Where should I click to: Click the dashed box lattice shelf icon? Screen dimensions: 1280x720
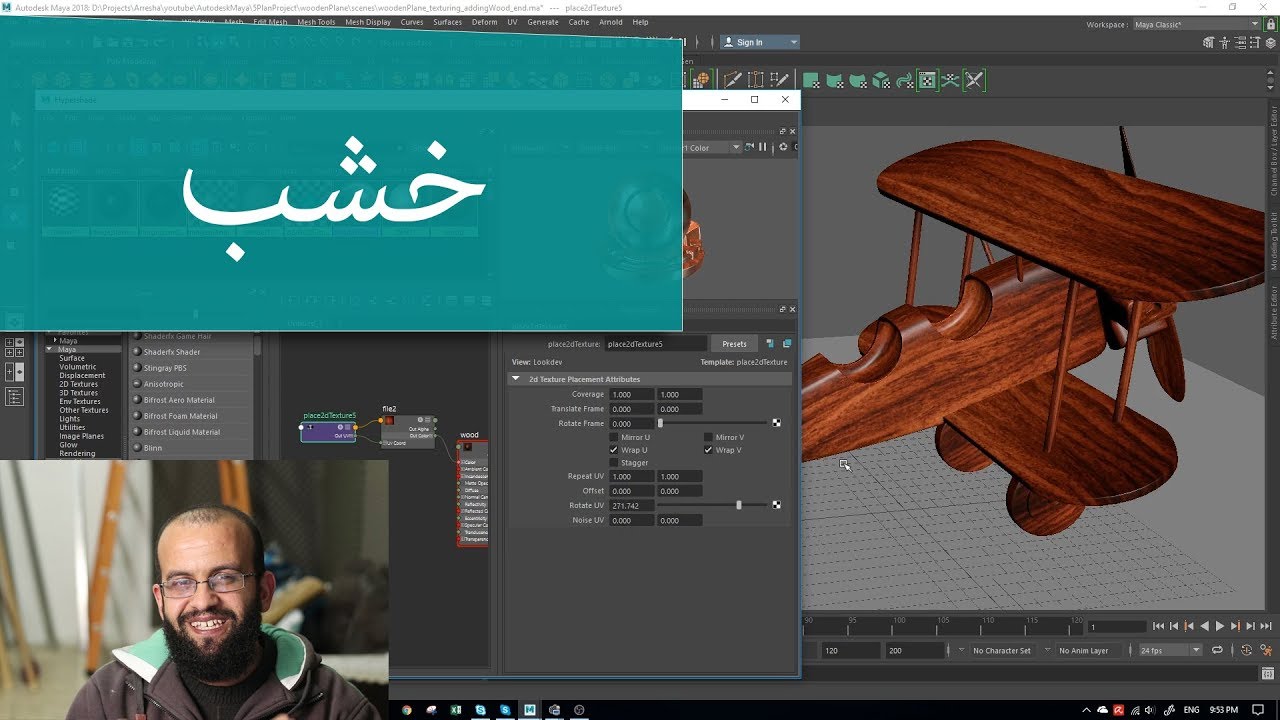click(x=756, y=80)
